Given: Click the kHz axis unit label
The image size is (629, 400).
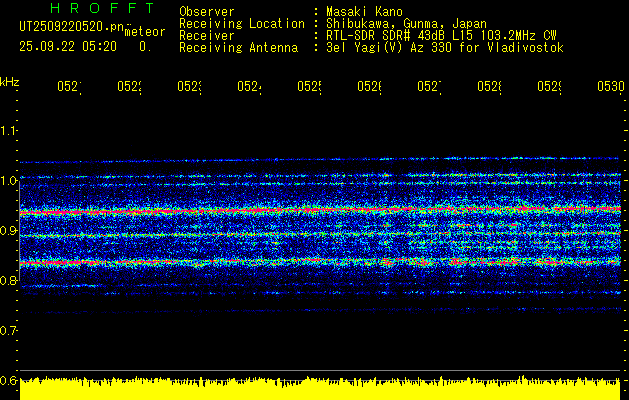Looking at the screenshot, I should click(x=10, y=82).
